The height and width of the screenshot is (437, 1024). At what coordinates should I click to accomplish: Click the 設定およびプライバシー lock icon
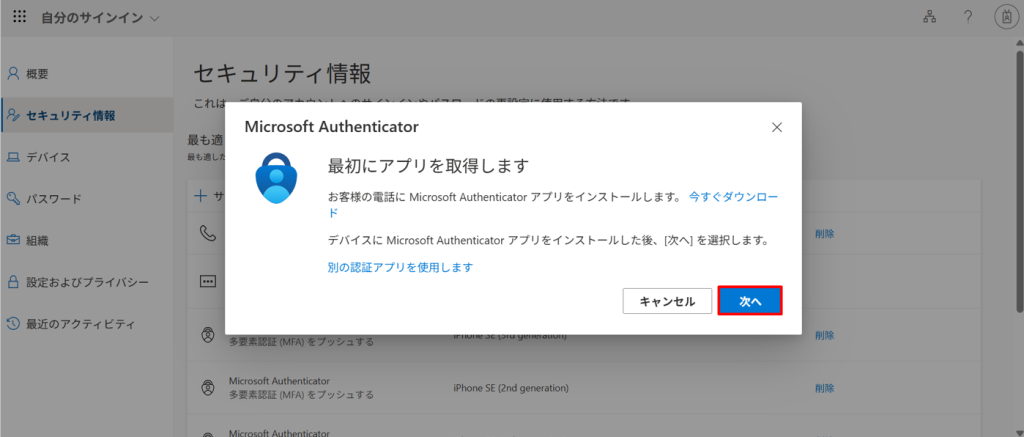click(13, 282)
